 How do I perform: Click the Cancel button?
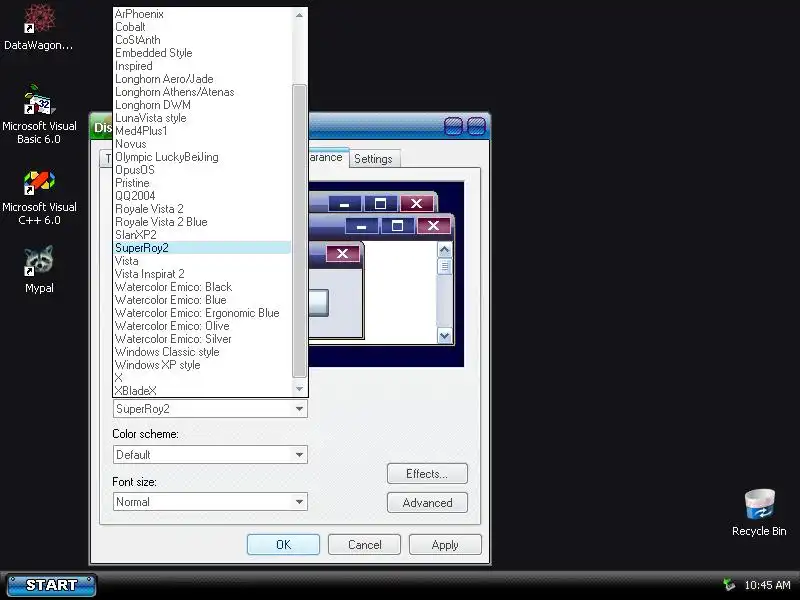tap(364, 545)
